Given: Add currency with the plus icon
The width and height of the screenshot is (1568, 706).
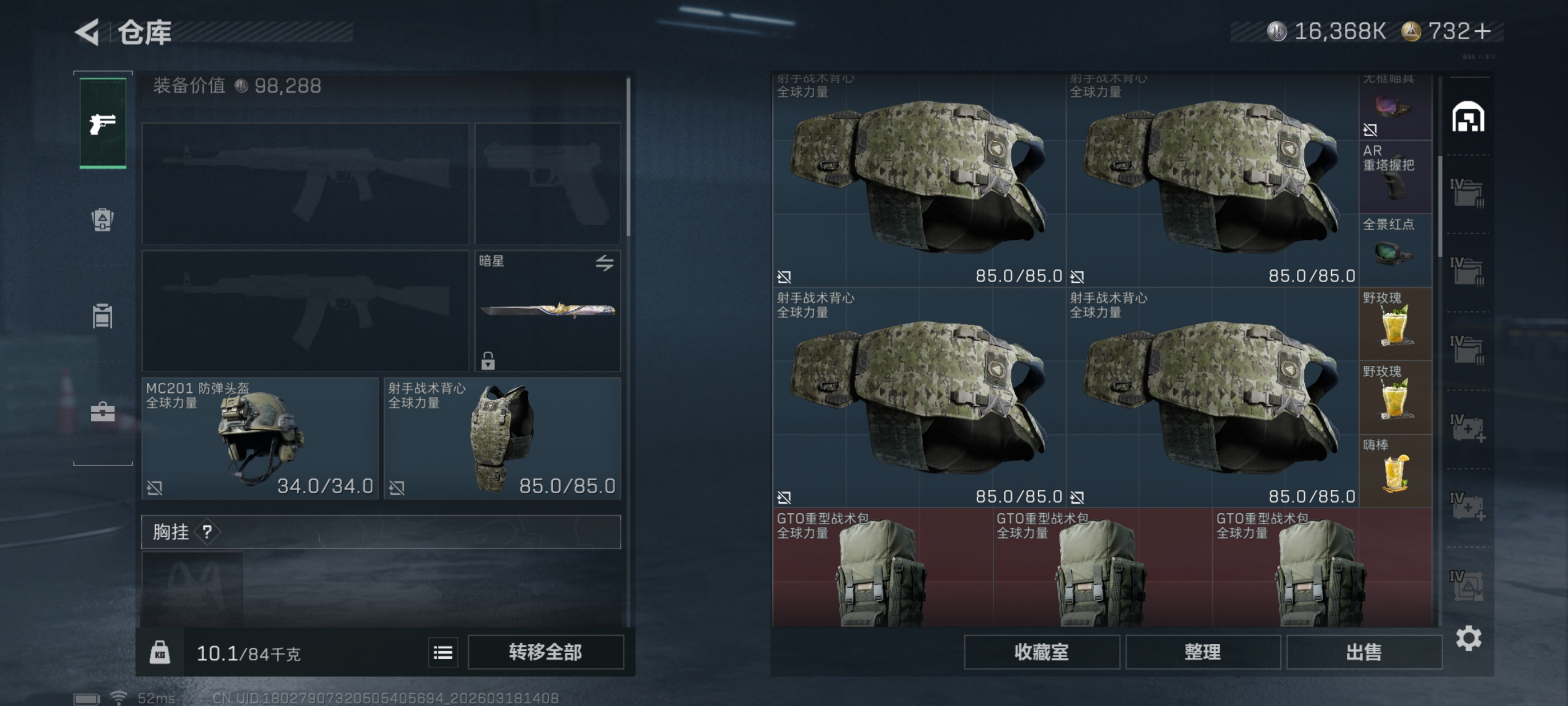Looking at the screenshot, I should click(1483, 31).
